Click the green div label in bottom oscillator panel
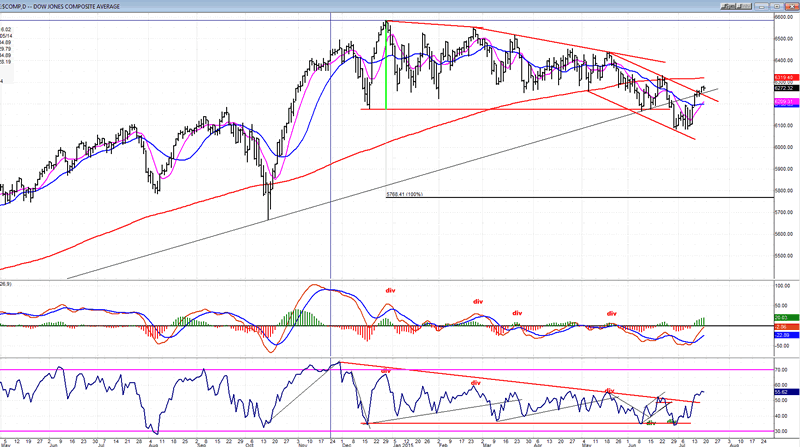The height and width of the screenshot is (447, 800). point(651,422)
